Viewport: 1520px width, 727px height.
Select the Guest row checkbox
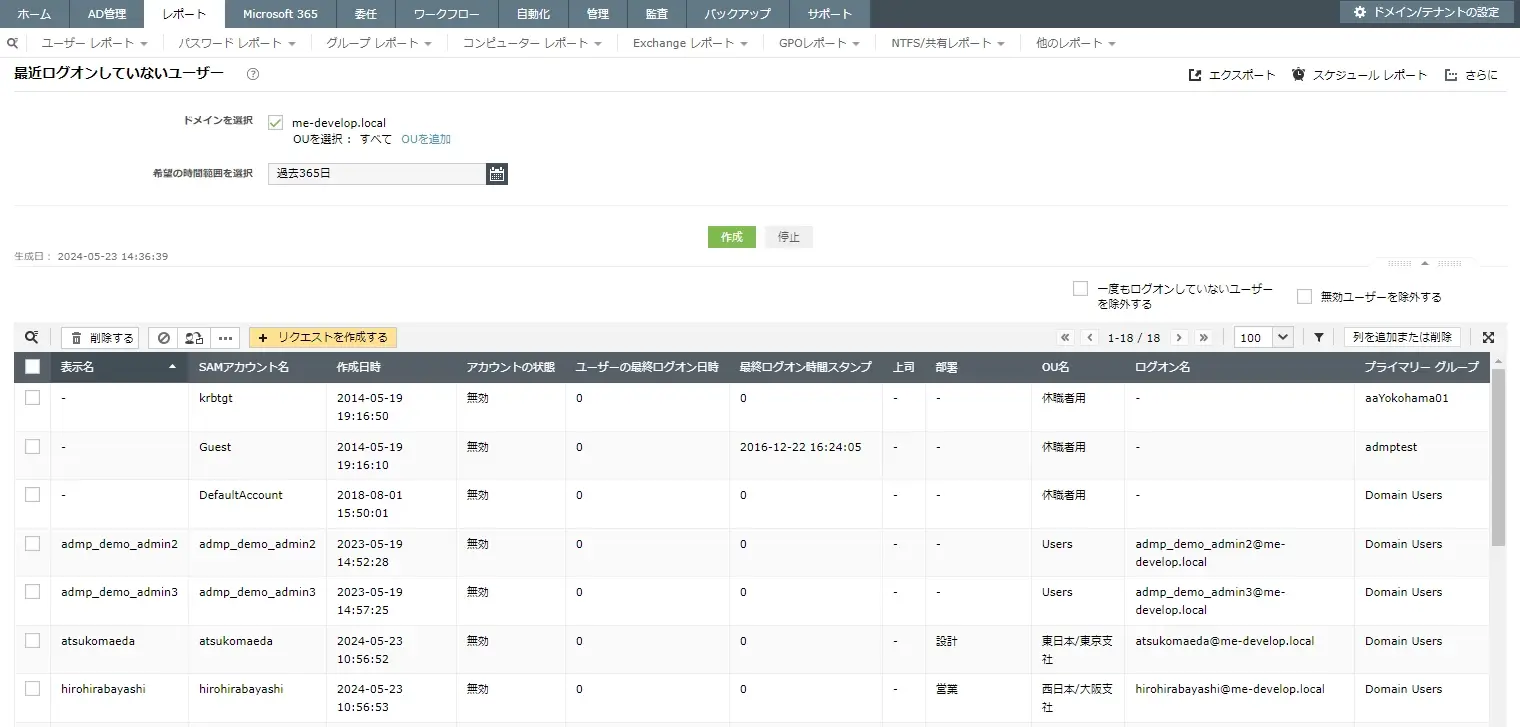click(32, 447)
